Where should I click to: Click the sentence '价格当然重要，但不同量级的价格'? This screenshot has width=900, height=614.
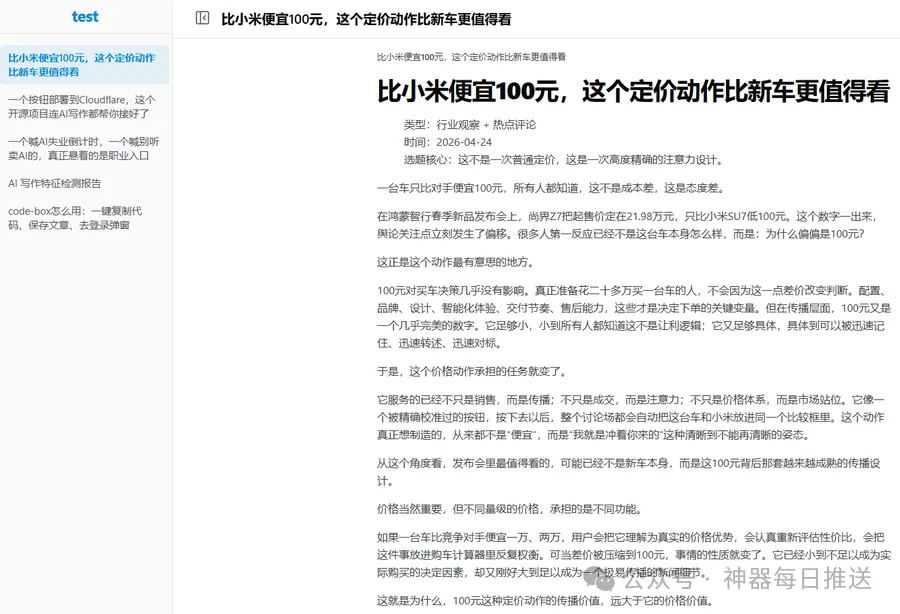(x=511, y=509)
